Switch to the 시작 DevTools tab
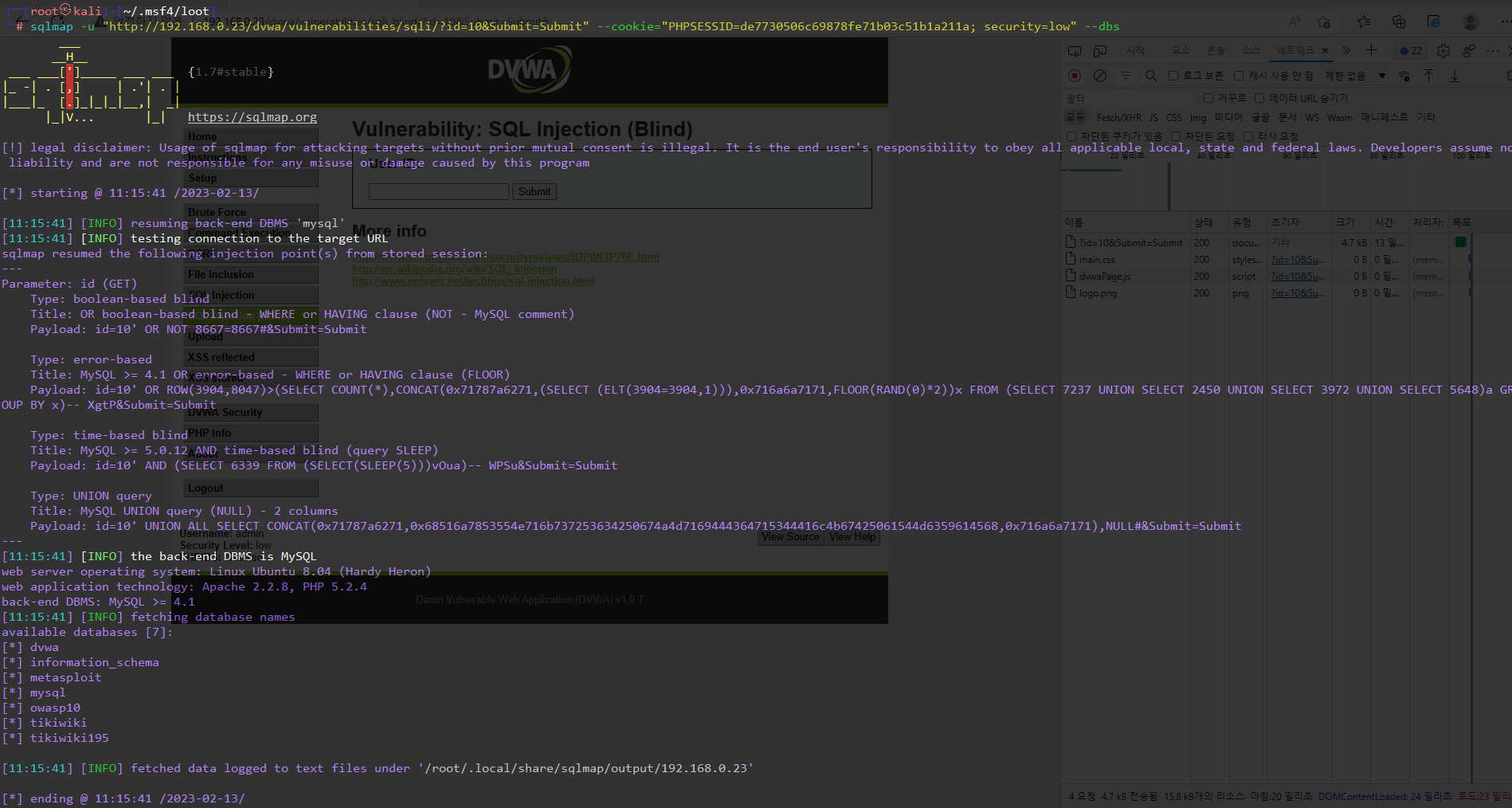This screenshot has width=1512, height=808. pos(1135,50)
